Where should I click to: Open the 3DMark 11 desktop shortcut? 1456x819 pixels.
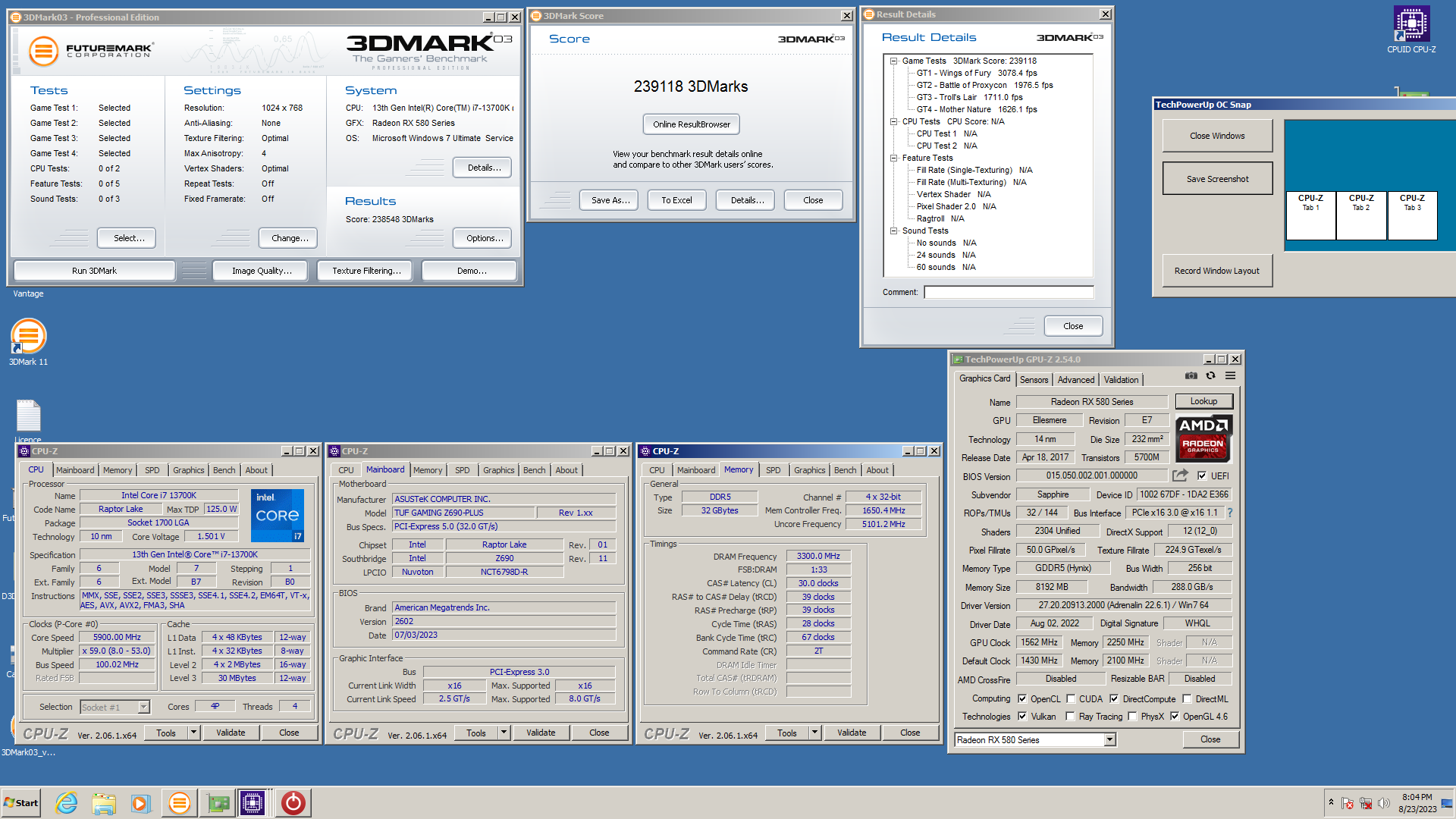click(28, 342)
